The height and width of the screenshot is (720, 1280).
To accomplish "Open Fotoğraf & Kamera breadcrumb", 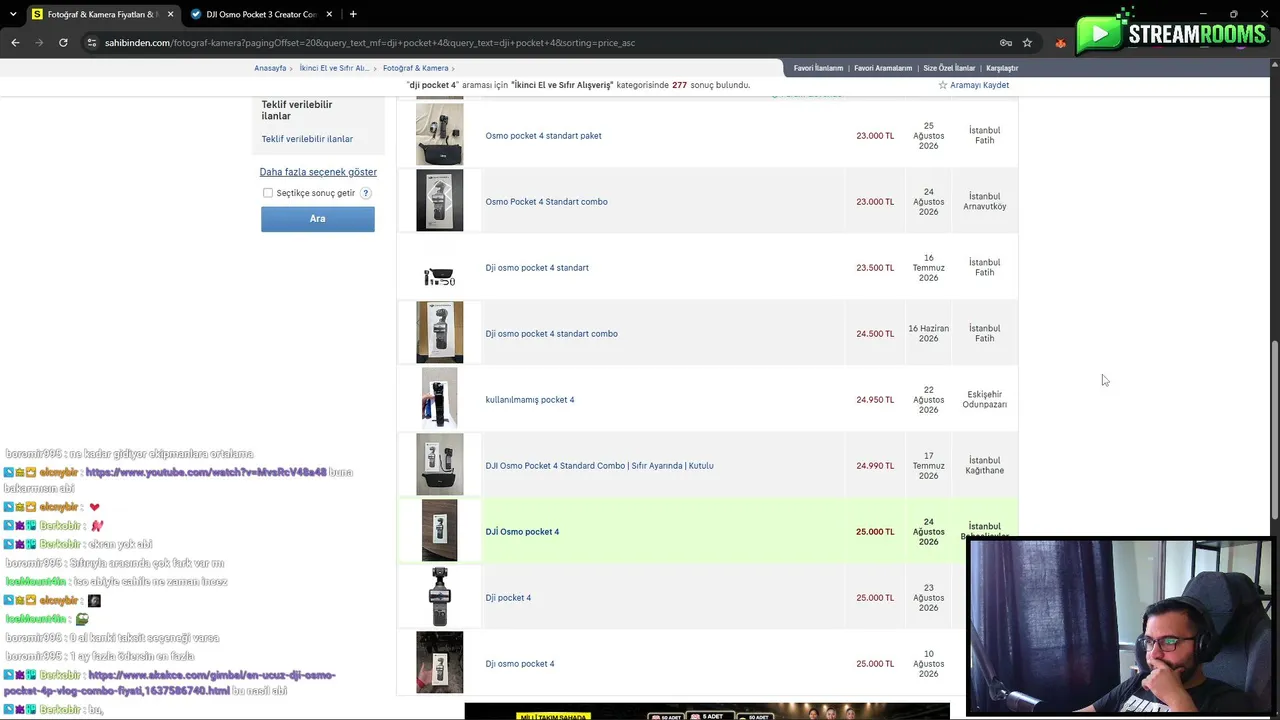I will (415, 68).
